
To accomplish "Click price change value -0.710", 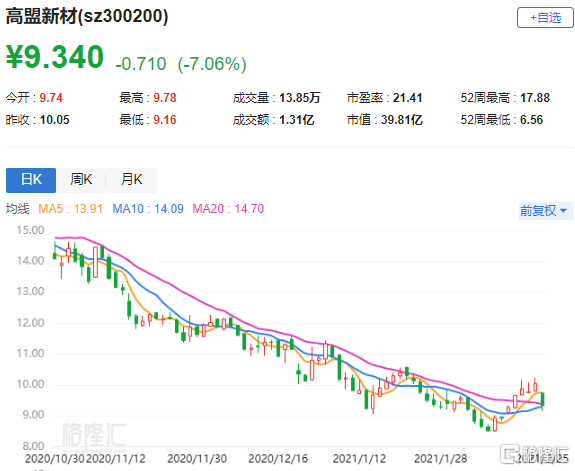I will tap(141, 64).
